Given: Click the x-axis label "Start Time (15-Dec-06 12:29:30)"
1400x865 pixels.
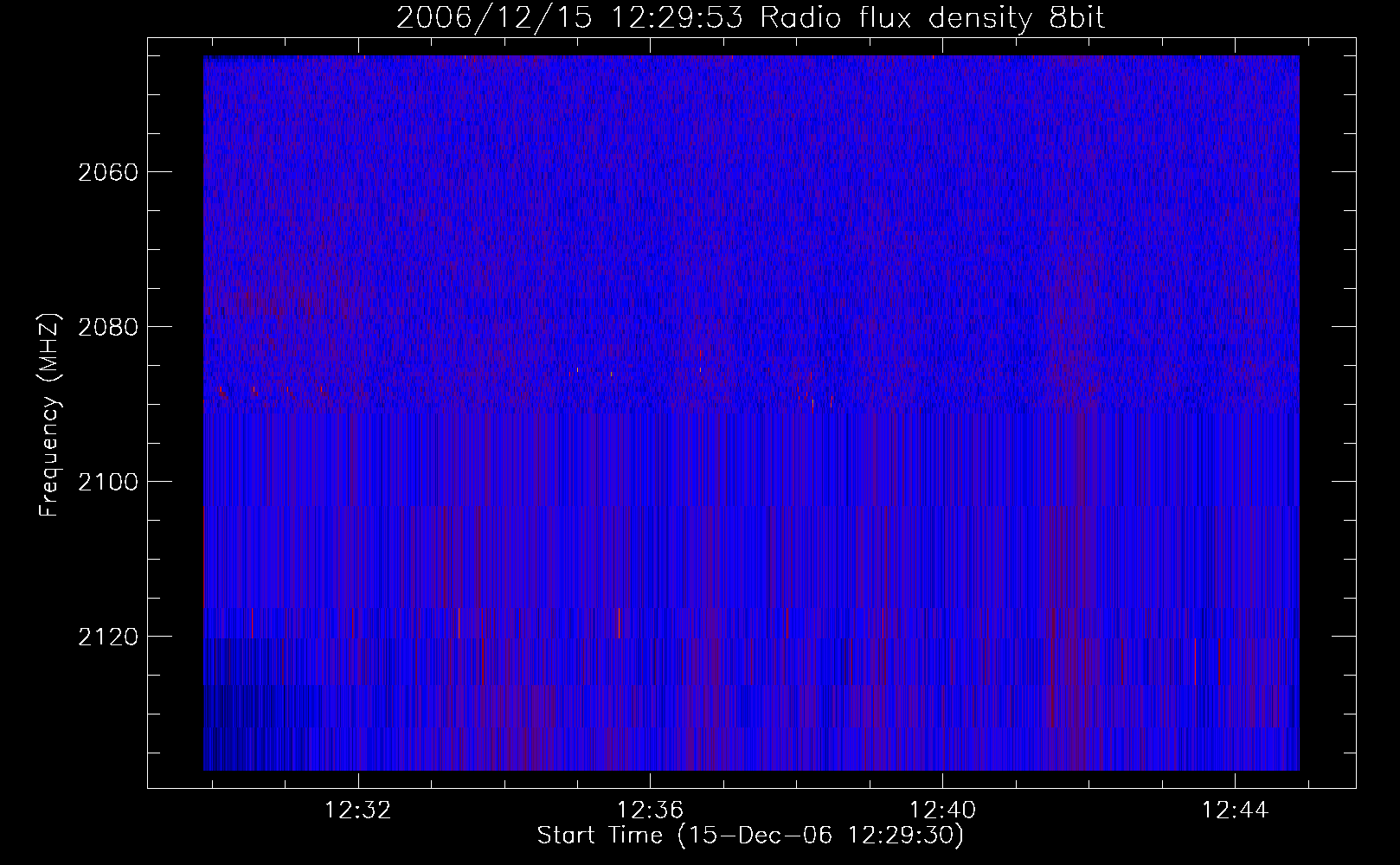Looking at the screenshot, I should tap(750, 836).
